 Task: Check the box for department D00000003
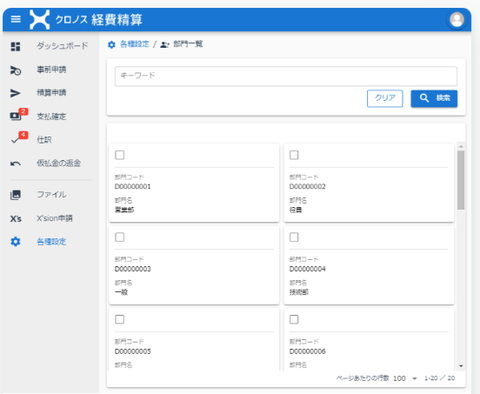(120, 237)
